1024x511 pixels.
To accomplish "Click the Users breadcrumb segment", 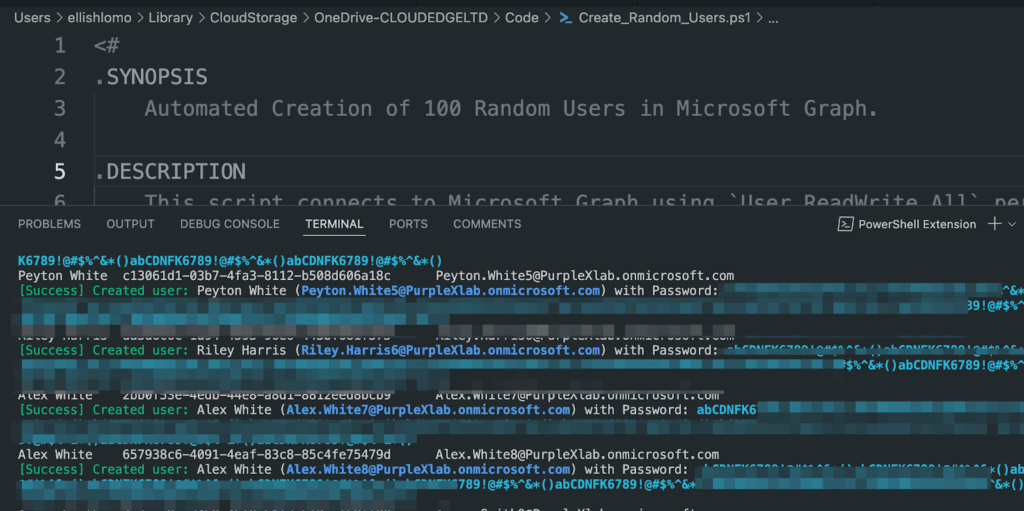I will 32,18.
